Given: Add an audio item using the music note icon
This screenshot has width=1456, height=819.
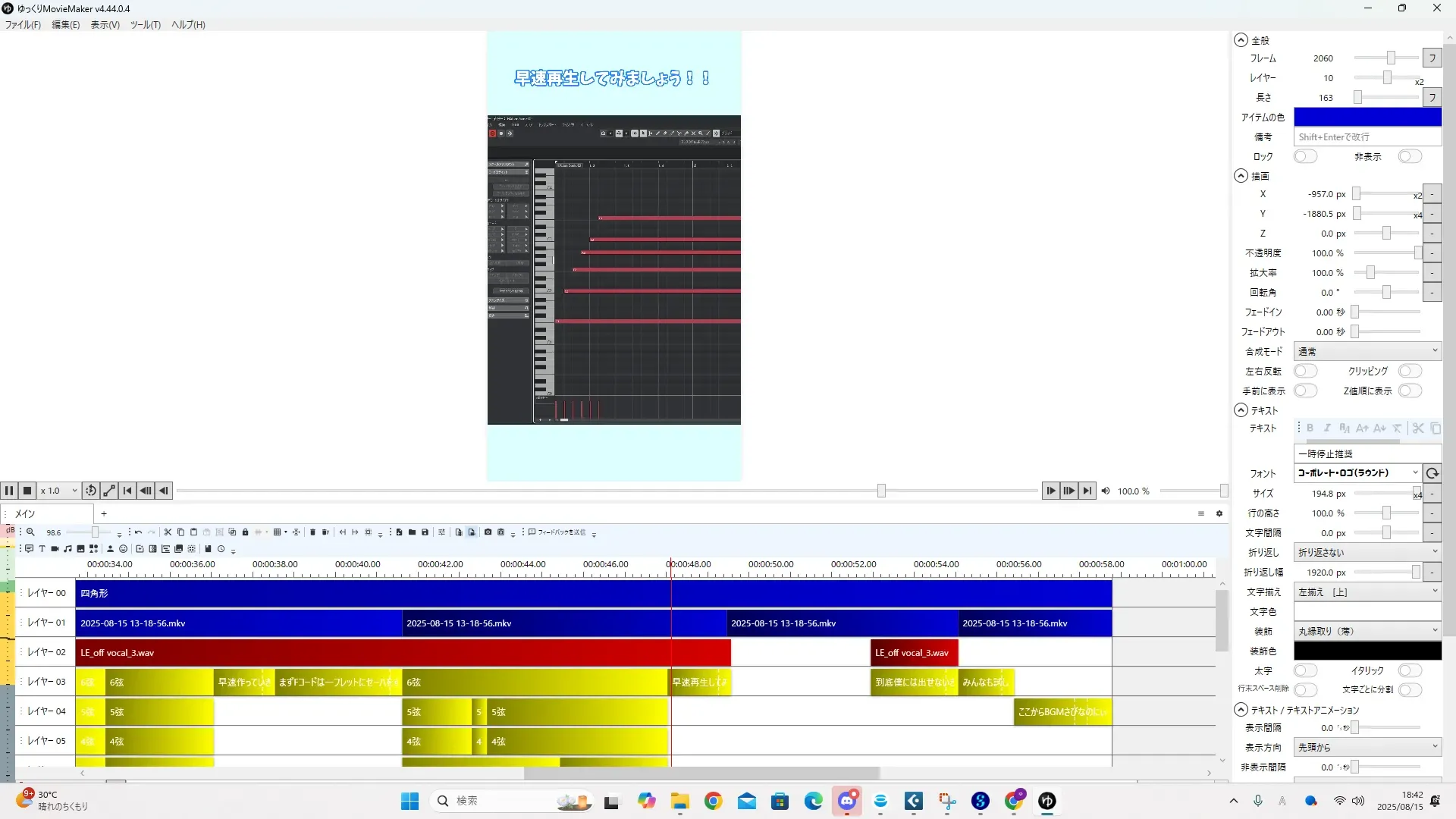Looking at the screenshot, I should click(67, 548).
